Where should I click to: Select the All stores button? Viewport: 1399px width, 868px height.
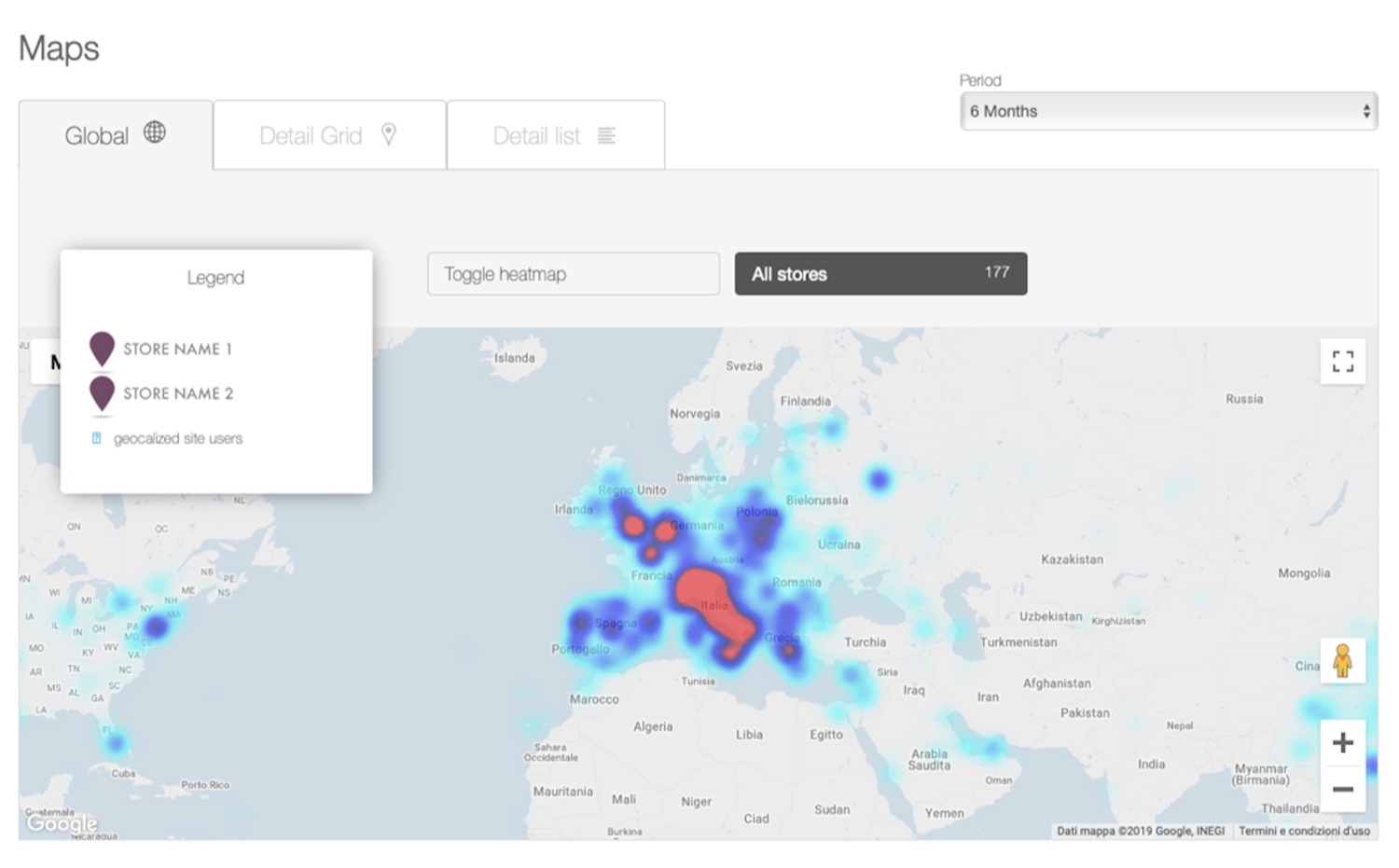click(880, 273)
